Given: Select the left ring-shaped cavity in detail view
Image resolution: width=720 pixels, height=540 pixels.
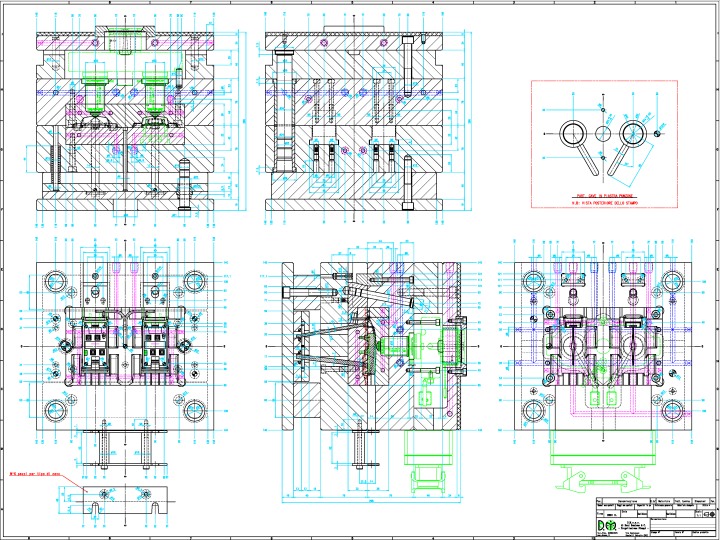Looking at the screenshot, I should point(573,133).
